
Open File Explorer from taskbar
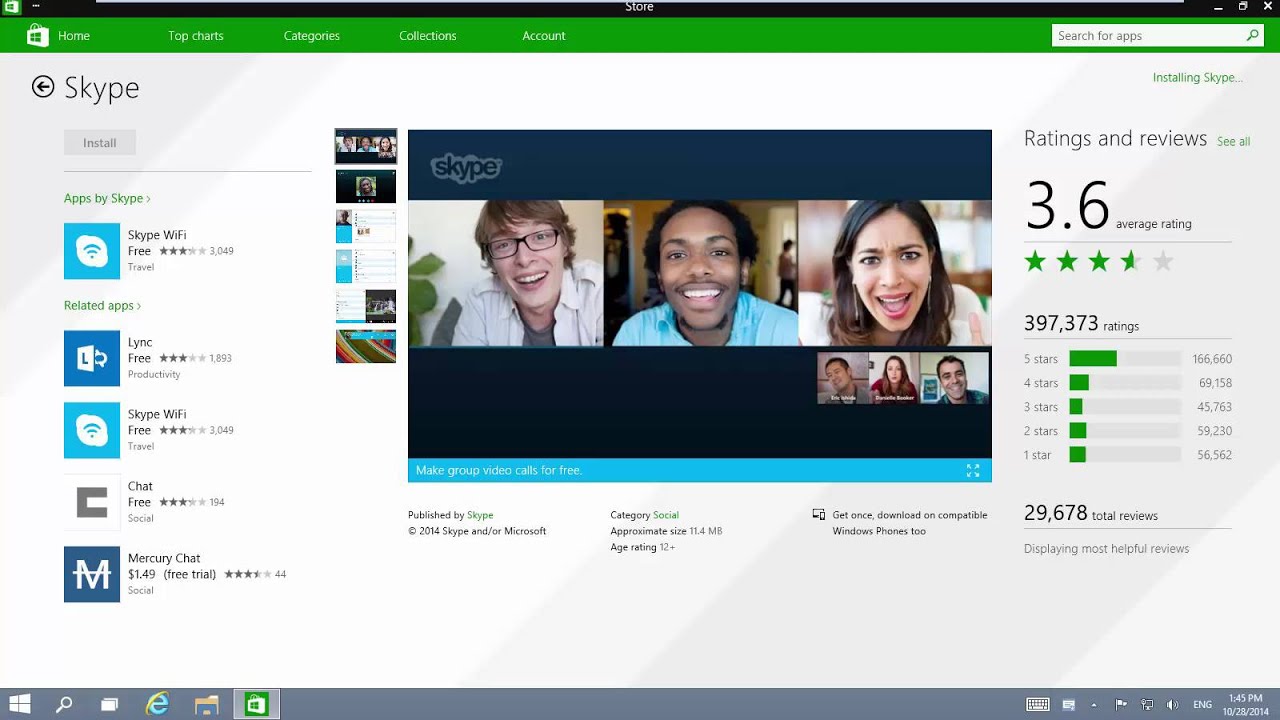[206, 704]
